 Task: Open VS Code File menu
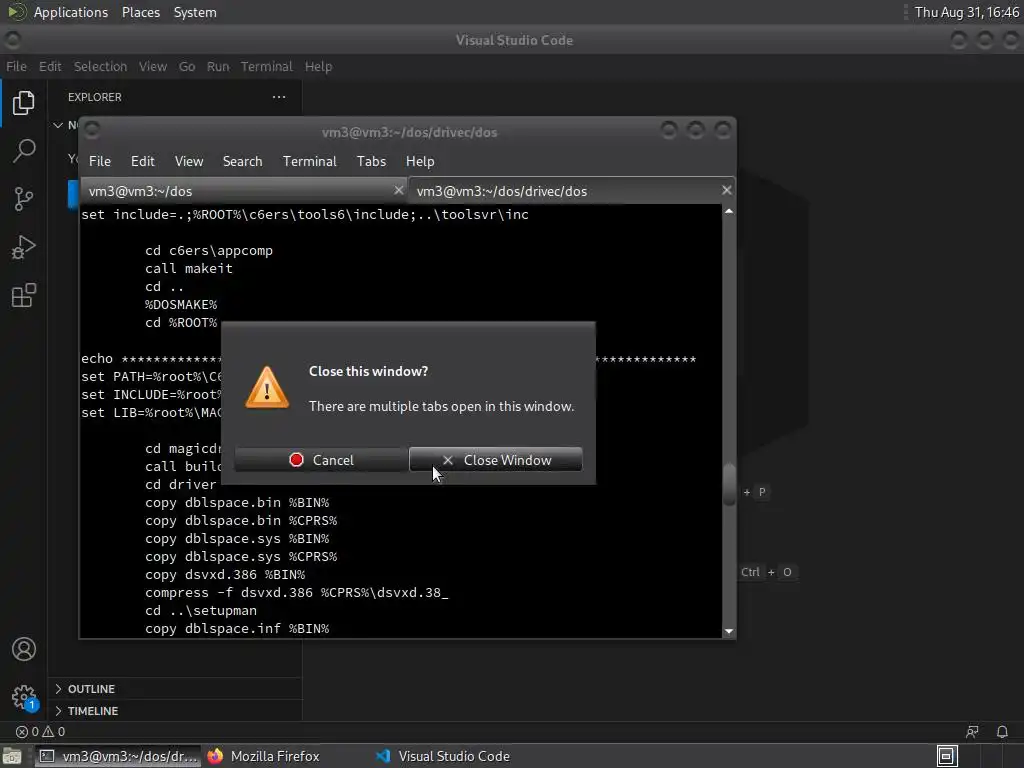coord(16,67)
